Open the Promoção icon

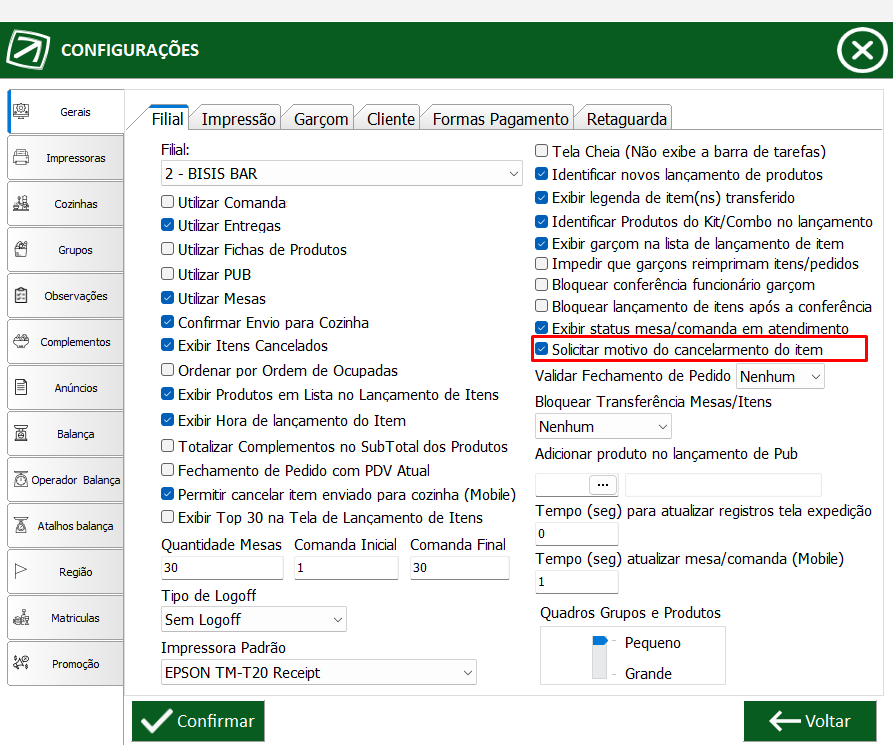(21, 663)
